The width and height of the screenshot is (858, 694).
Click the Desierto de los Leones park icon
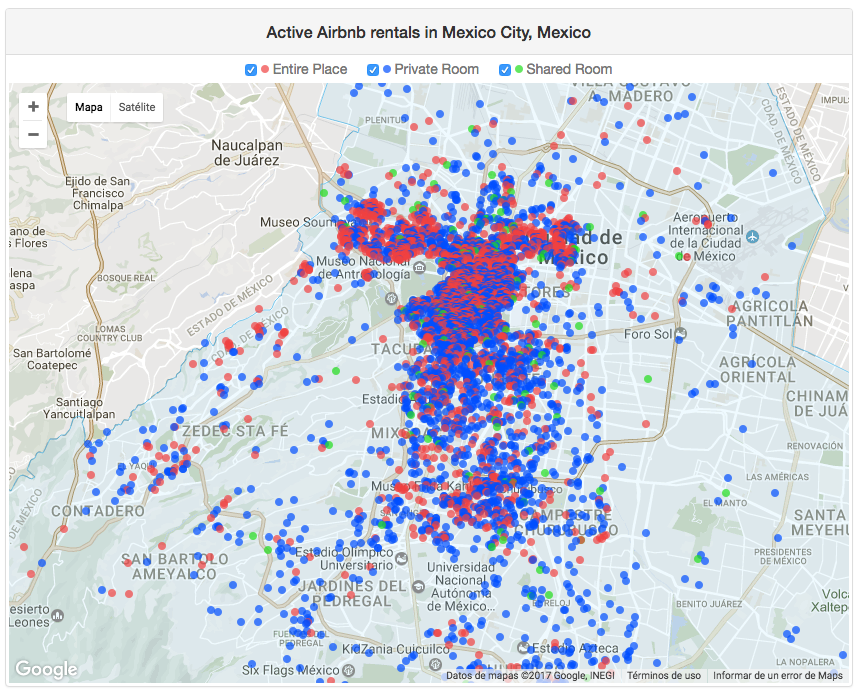(x=57, y=616)
